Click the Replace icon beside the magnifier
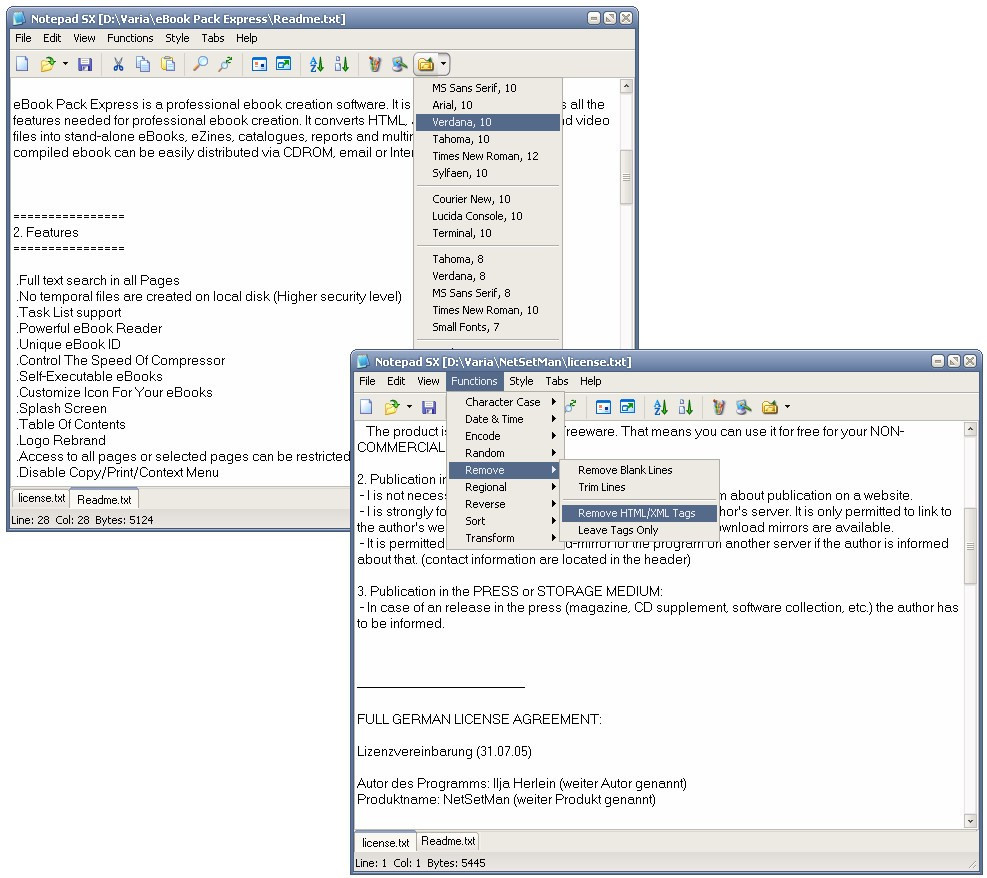Viewport: 987px width, 878px height. tap(225, 64)
